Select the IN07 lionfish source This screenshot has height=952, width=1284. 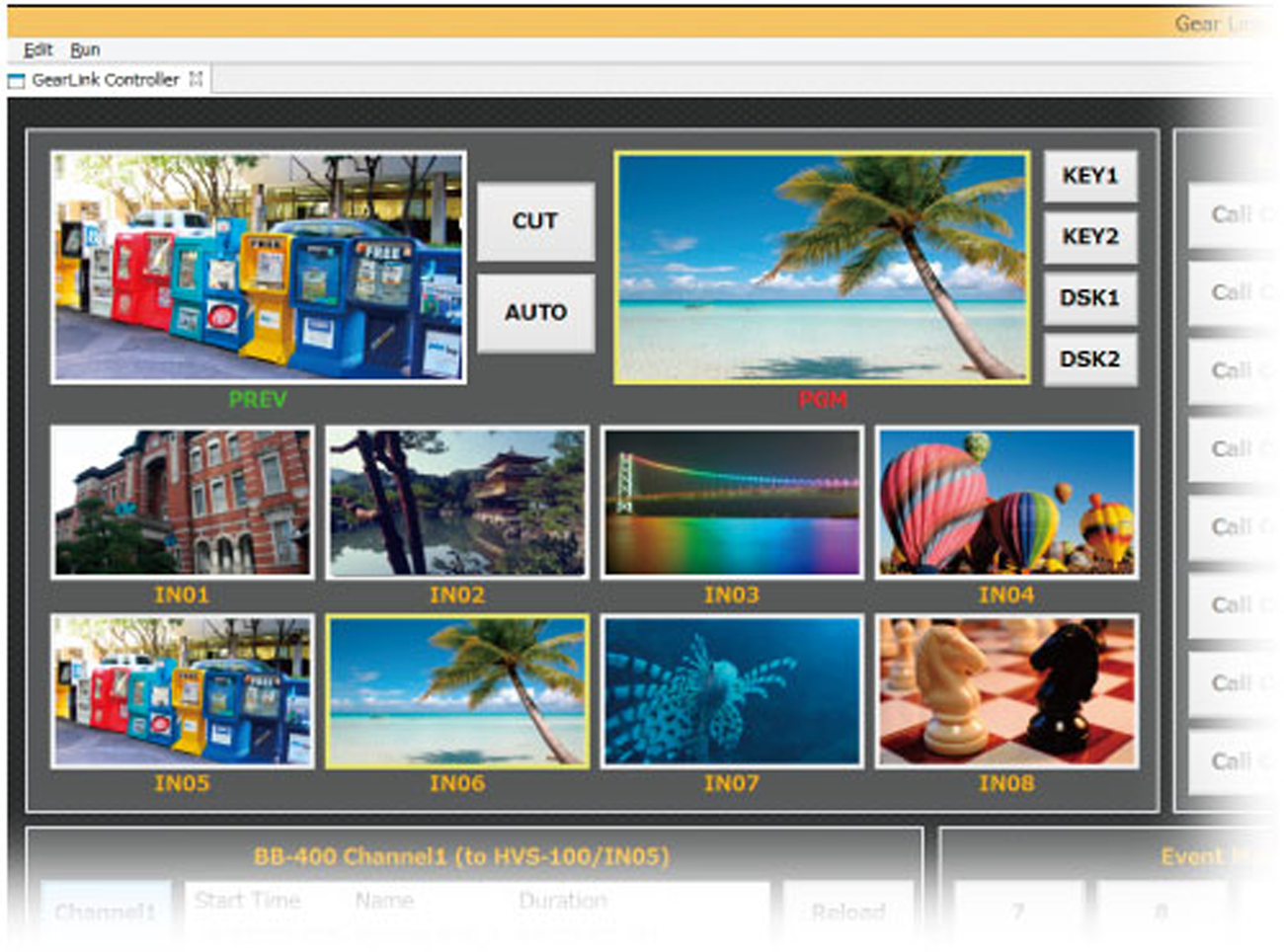[x=732, y=691]
